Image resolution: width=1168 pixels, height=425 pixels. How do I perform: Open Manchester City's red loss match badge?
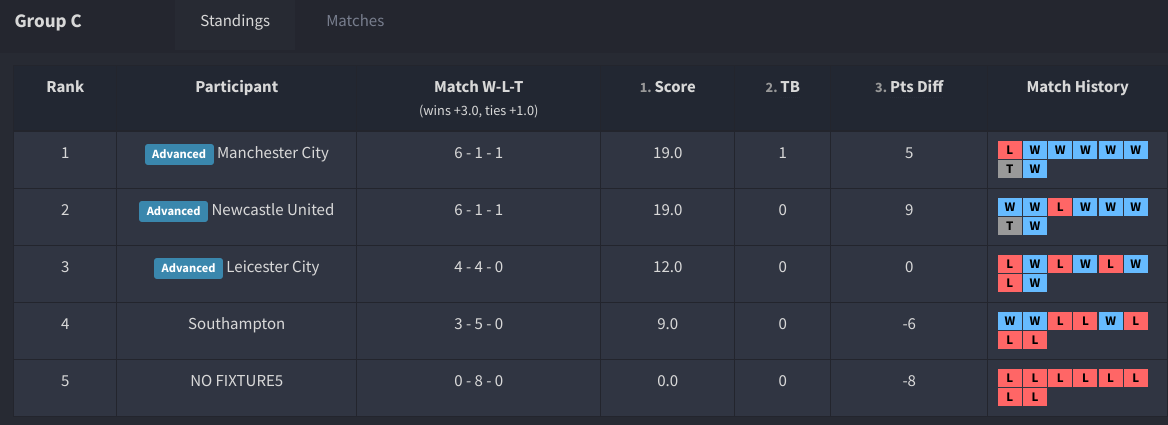(1009, 150)
